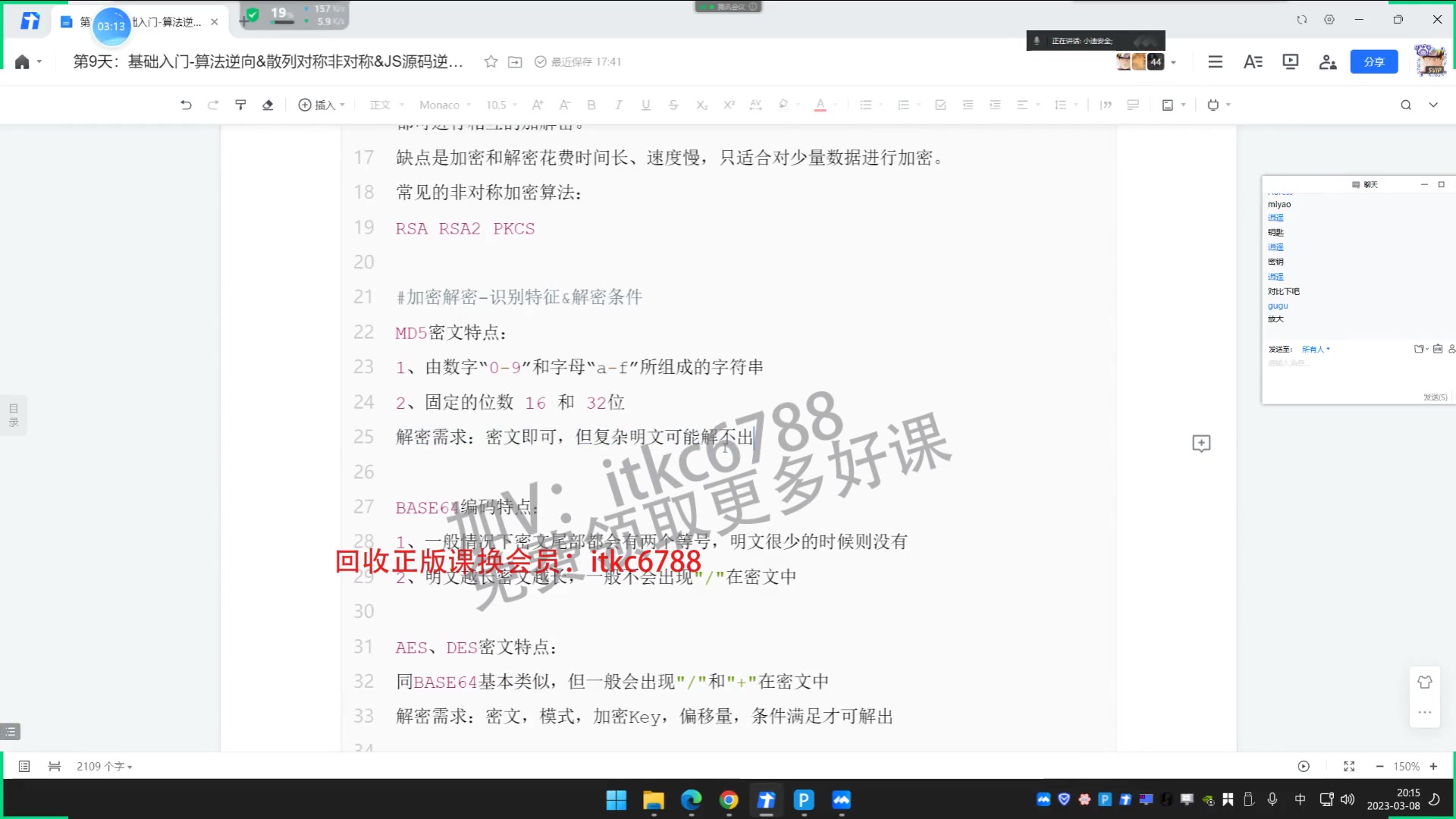Select the document tab 算法逆向
The width and height of the screenshot is (1456, 819).
tap(140, 22)
